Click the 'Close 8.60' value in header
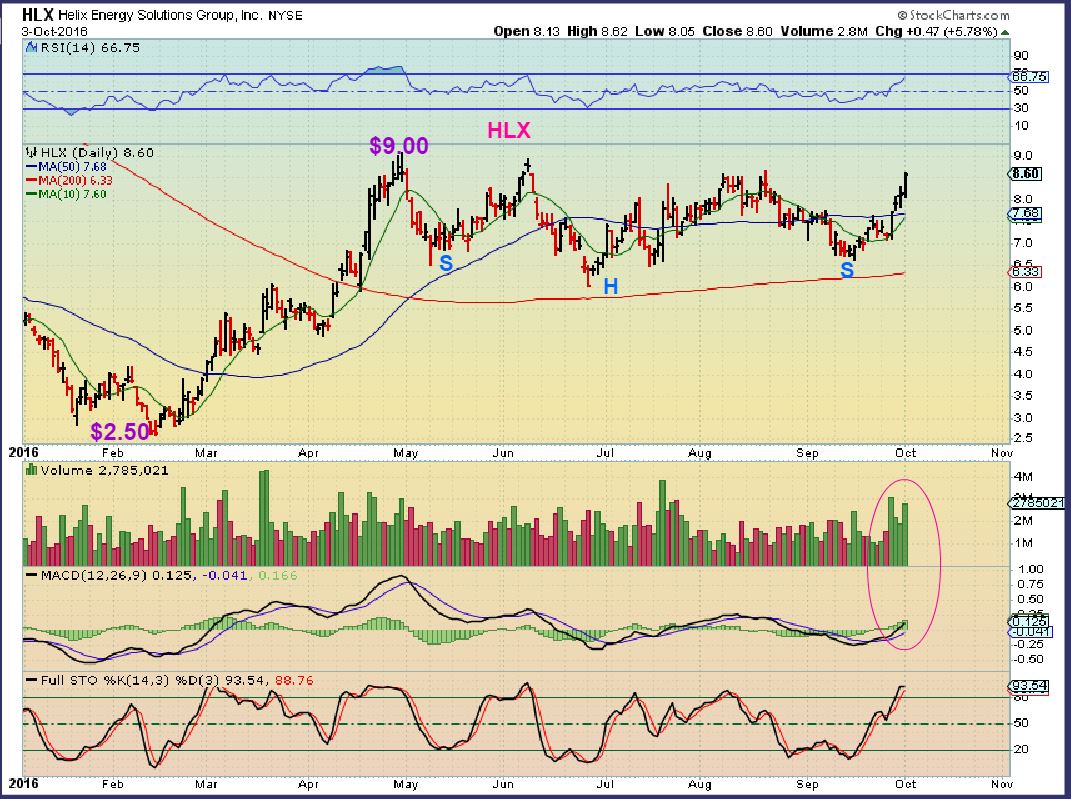Screen dimensions: 1071x799 click(x=736, y=31)
